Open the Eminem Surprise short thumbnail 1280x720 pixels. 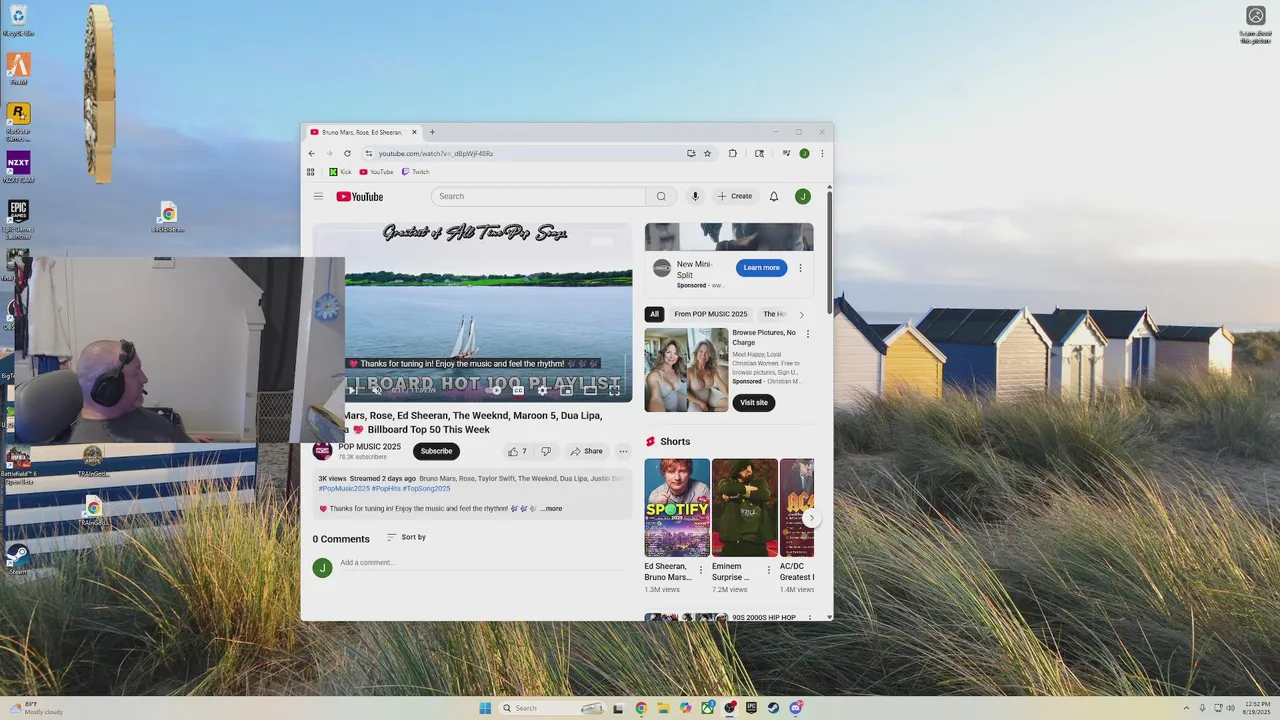[x=744, y=507]
